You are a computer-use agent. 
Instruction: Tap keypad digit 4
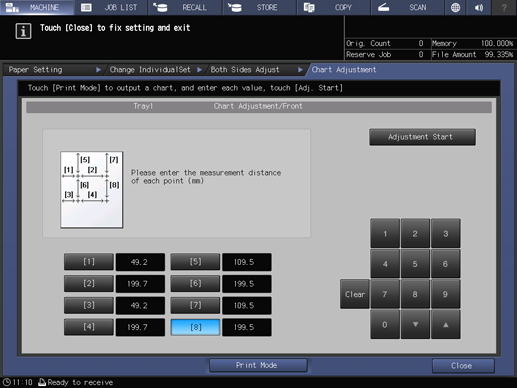coord(385,264)
